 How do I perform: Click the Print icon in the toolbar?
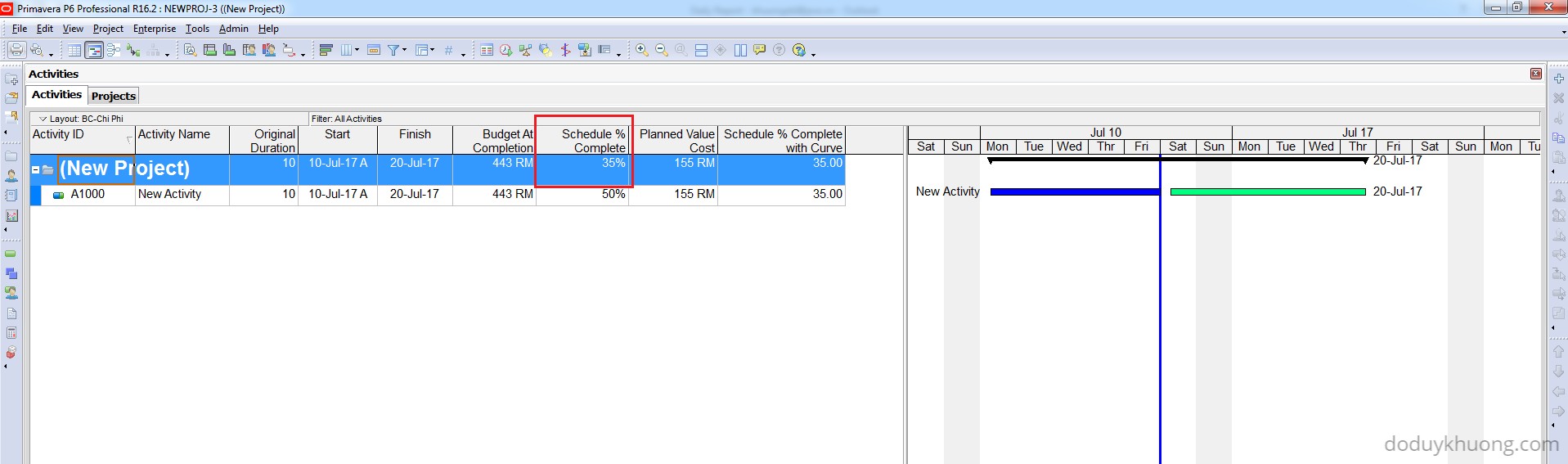click(16, 50)
